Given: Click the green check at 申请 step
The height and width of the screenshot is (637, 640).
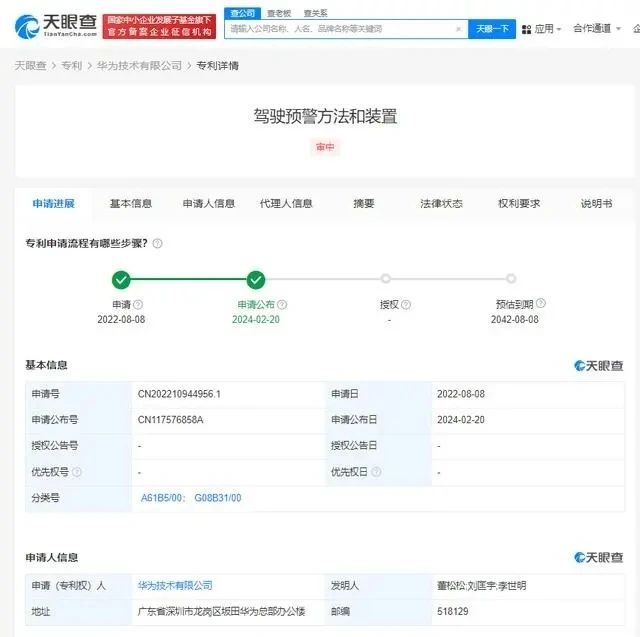Looking at the screenshot, I should pos(121,280).
